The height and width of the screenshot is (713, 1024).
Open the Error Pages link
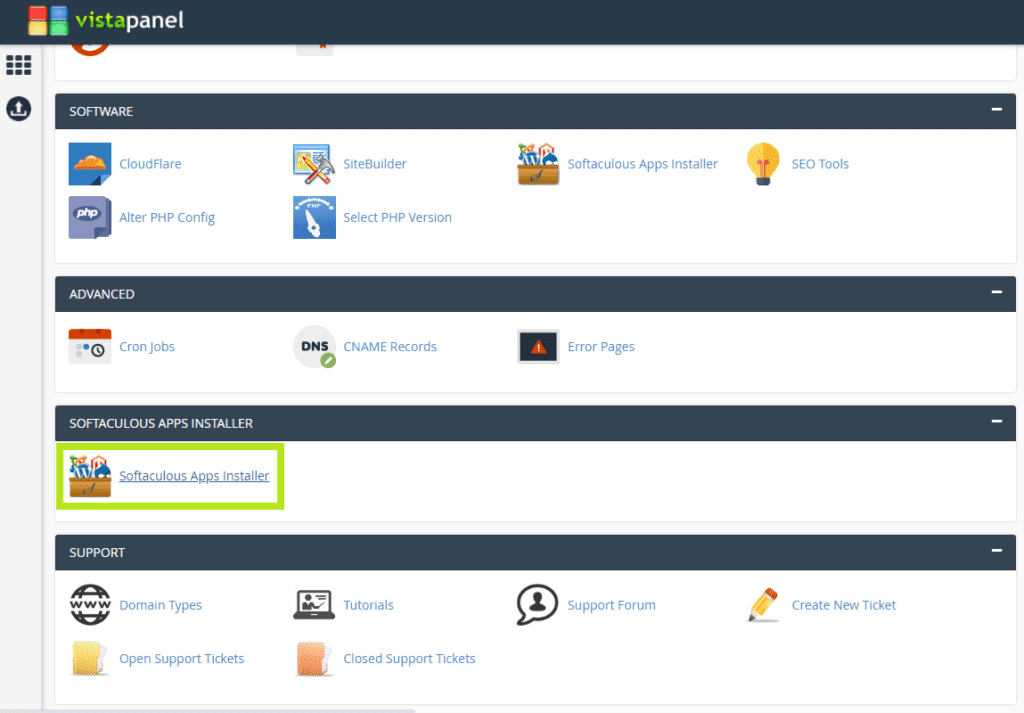(601, 347)
